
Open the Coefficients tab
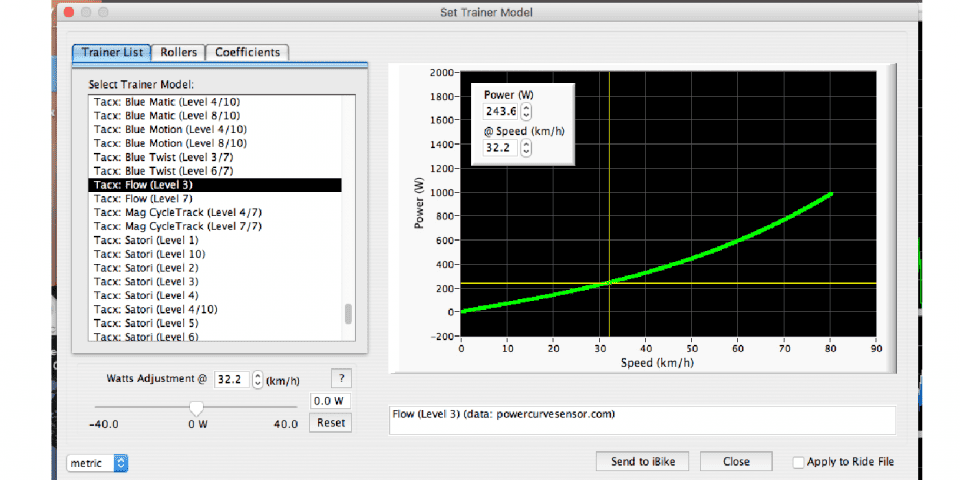[x=249, y=52]
